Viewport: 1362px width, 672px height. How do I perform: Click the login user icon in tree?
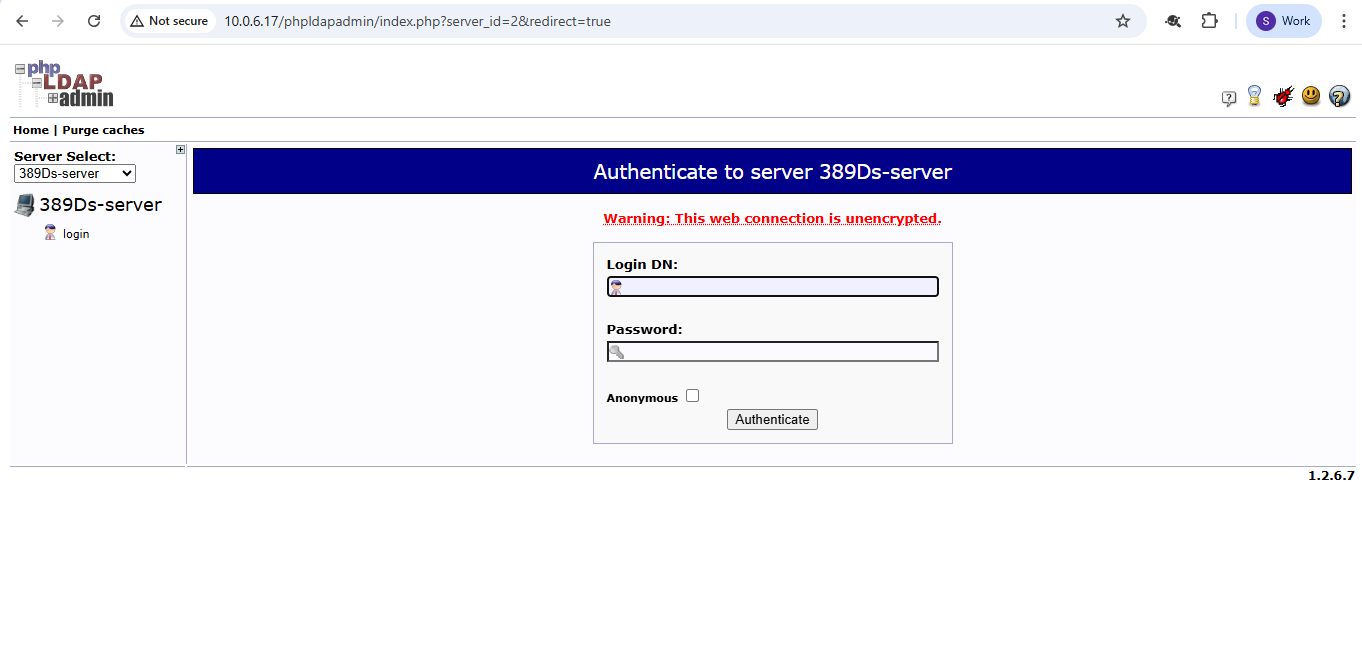pos(50,233)
